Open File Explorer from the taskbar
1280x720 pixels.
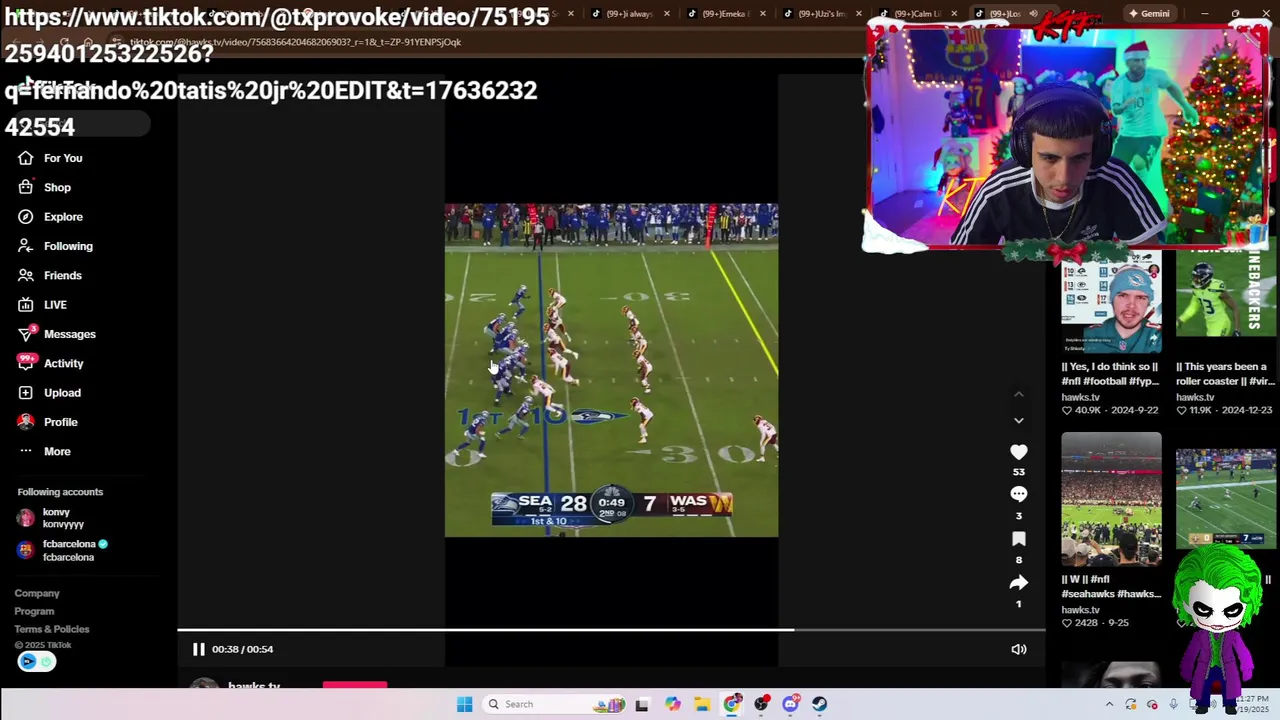coord(702,704)
